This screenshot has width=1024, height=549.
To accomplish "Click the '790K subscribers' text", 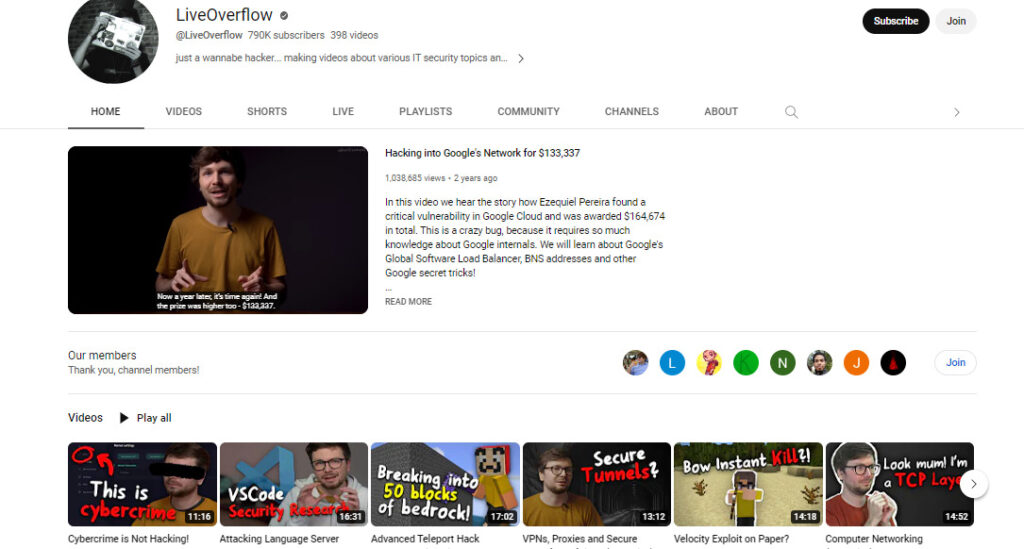I will [x=286, y=35].
